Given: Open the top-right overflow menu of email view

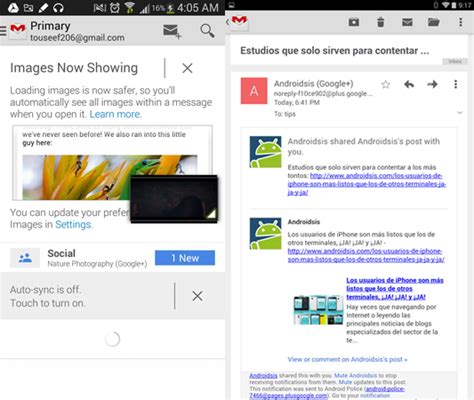Looking at the screenshot, I should pyautogui.click(x=461, y=22).
